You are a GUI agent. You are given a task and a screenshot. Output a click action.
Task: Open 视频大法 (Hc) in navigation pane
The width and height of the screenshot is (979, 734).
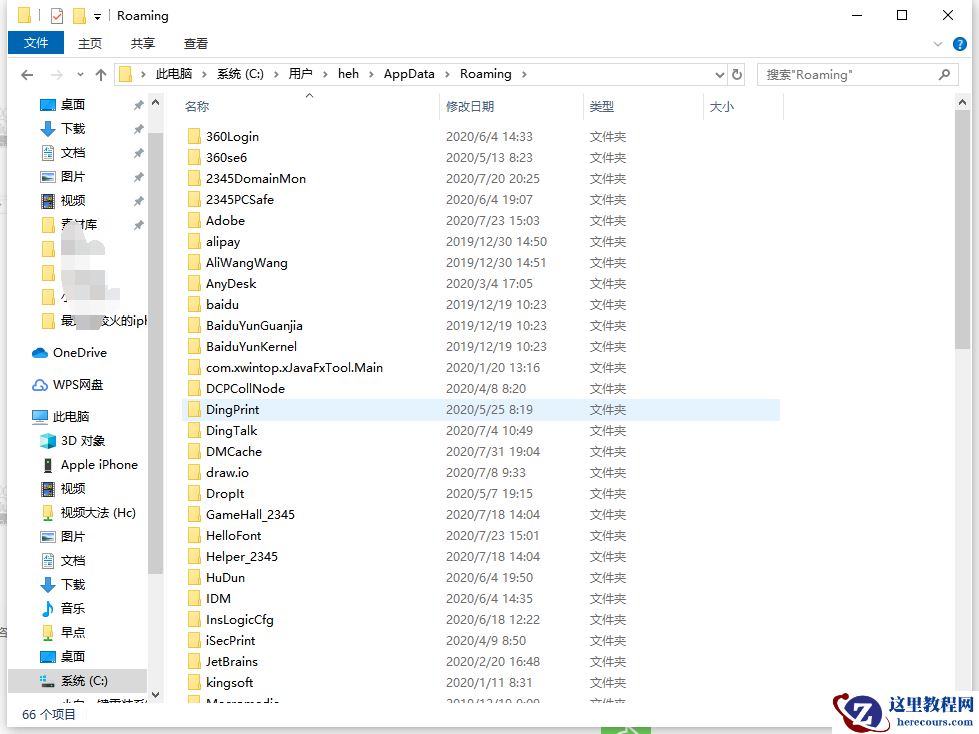tap(97, 512)
